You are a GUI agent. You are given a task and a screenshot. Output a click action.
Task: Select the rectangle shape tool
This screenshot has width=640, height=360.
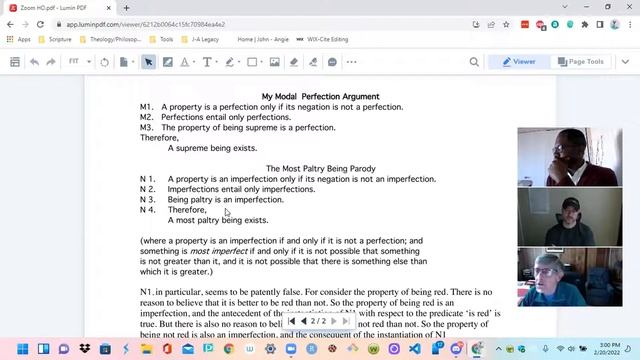click(252, 62)
